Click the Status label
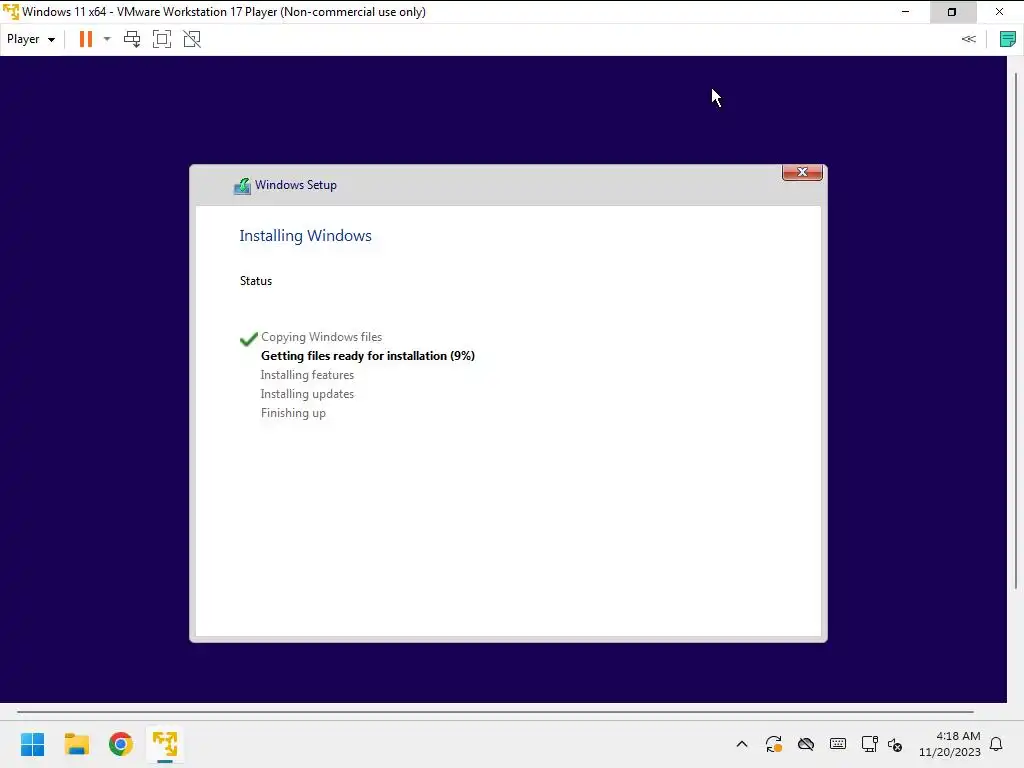This screenshot has width=1024, height=768. (x=255, y=281)
